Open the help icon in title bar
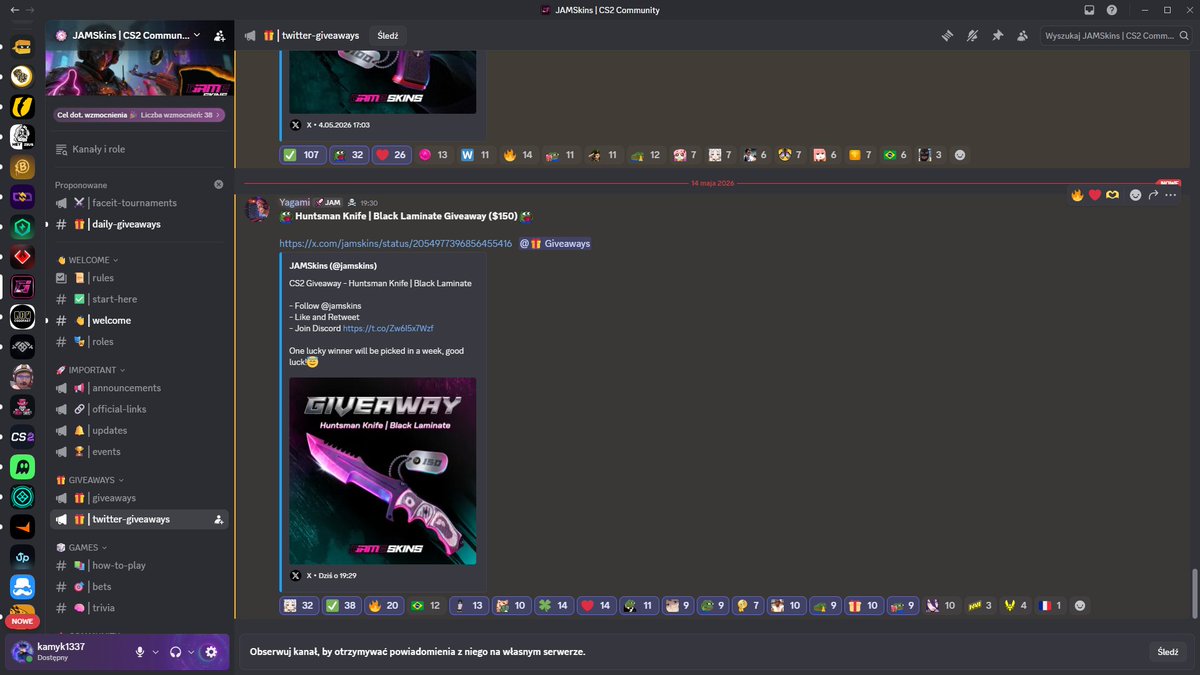Image resolution: width=1200 pixels, height=675 pixels. (x=1112, y=10)
